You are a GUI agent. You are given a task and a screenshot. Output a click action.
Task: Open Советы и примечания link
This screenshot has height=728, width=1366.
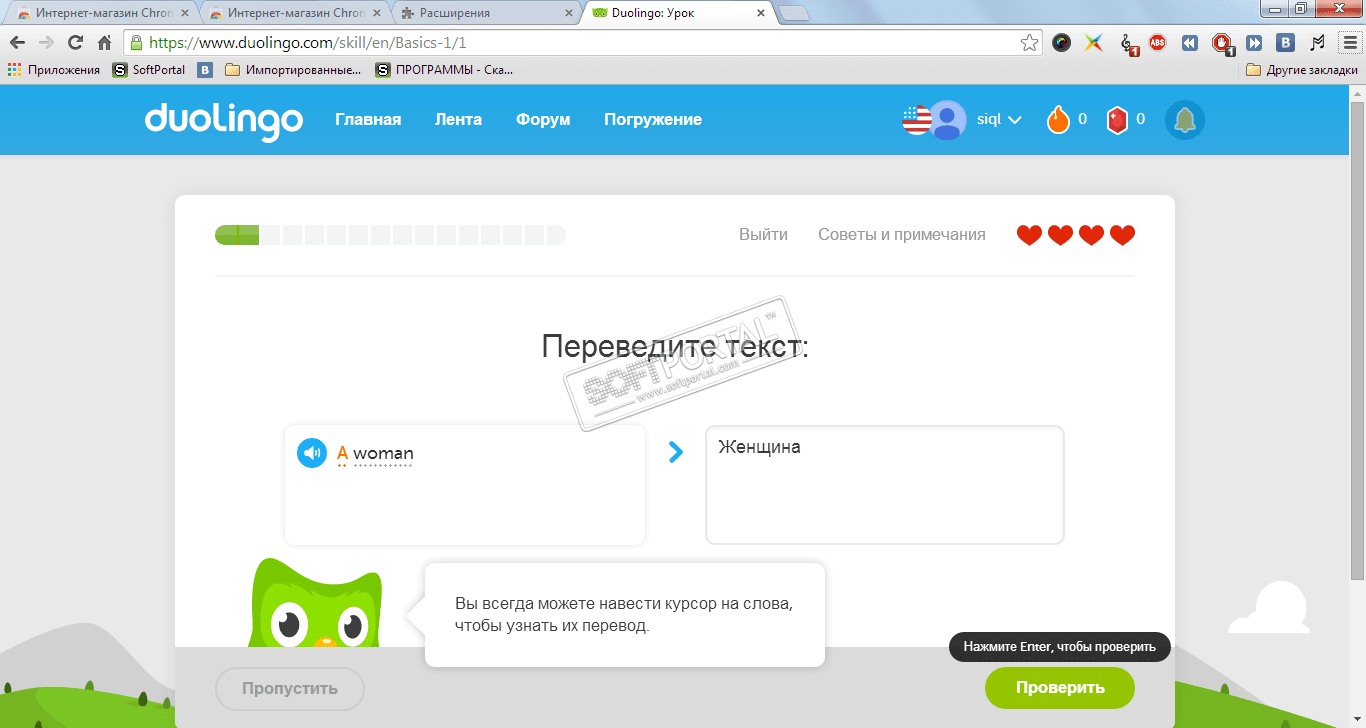tap(902, 235)
